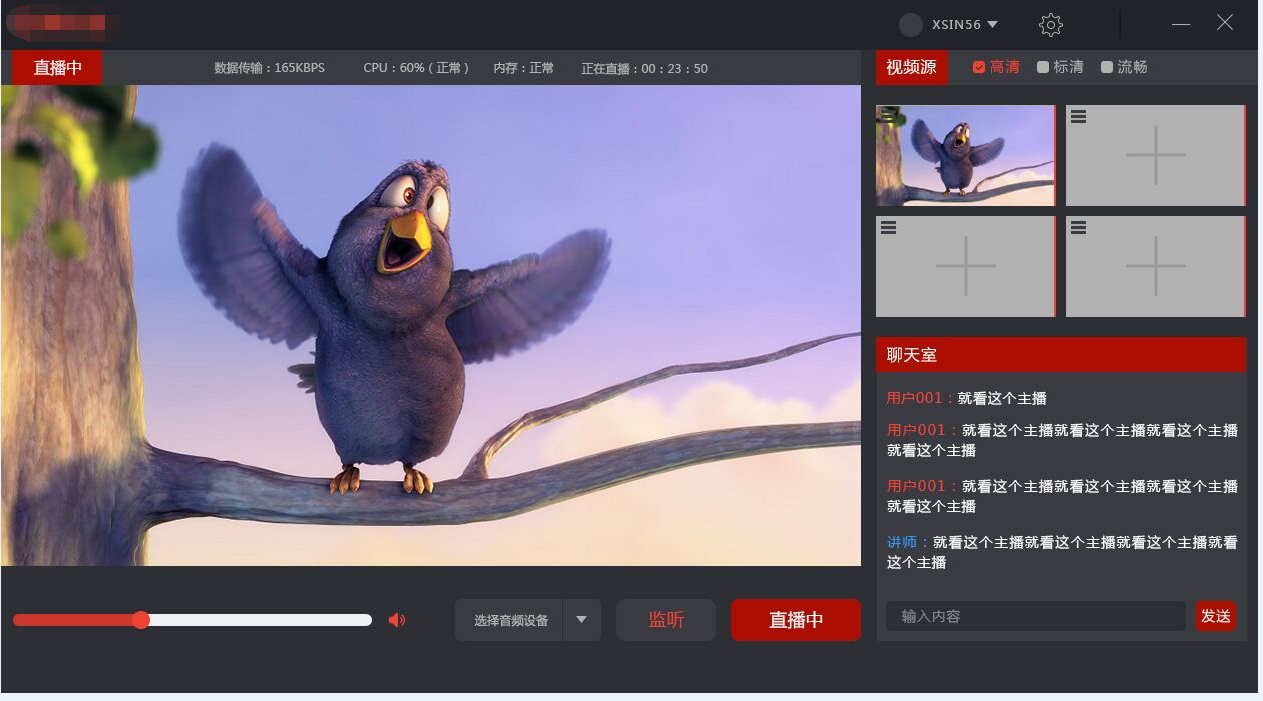The height and width of the screenshot is (701, 1263).
Task: Click the volume slider handle
Action: [141, 620]
